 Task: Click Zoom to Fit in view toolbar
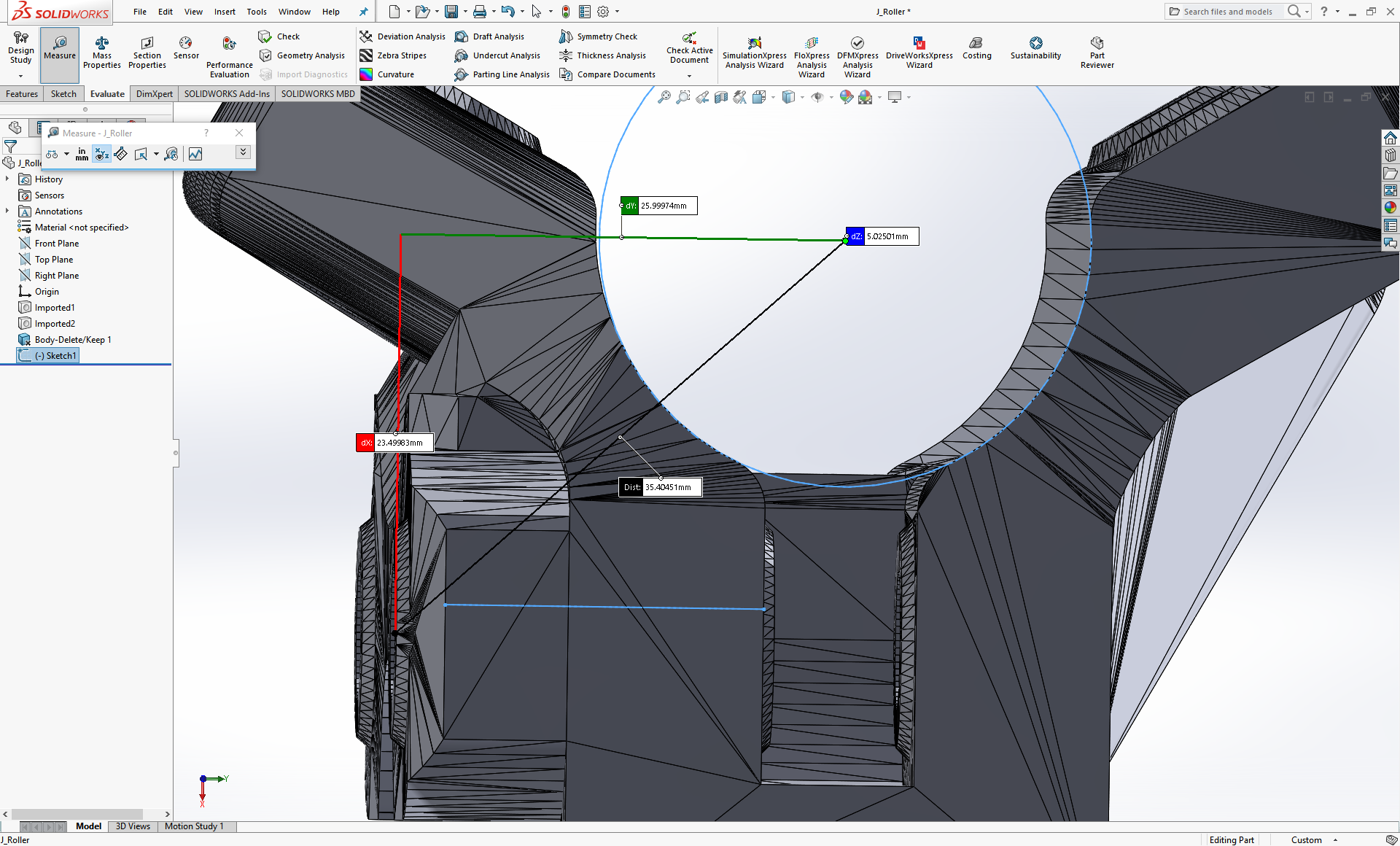click(664, 97)
